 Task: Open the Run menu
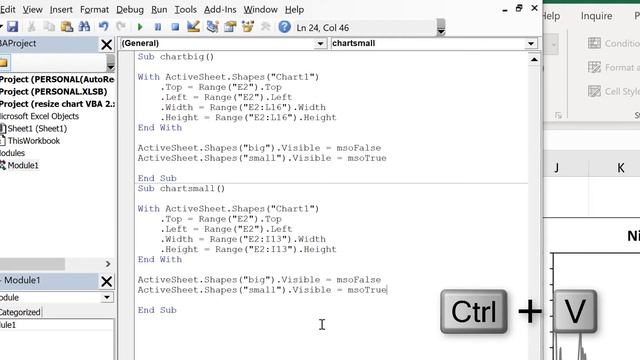click(x=159, y=9)
